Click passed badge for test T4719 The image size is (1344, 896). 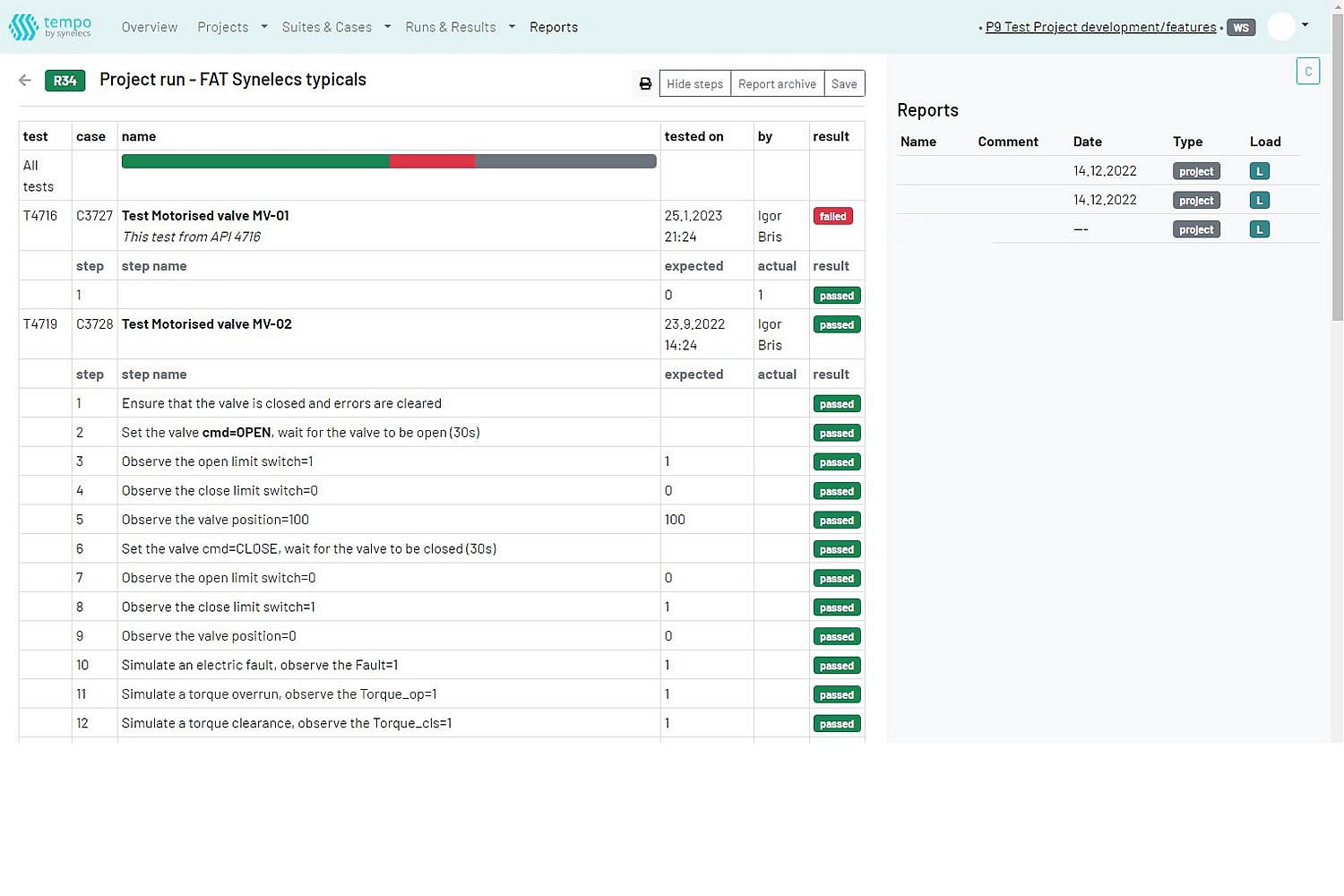coord(837,324)
